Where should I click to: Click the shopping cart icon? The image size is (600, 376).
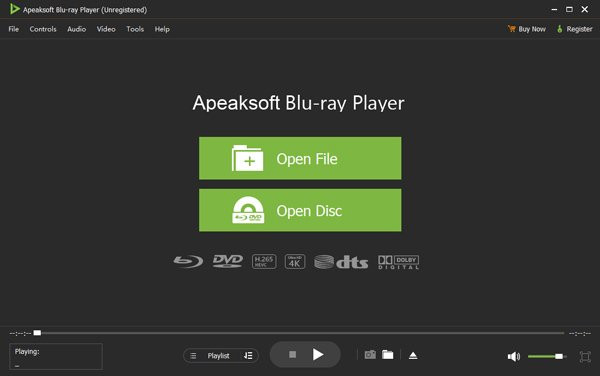512,29
